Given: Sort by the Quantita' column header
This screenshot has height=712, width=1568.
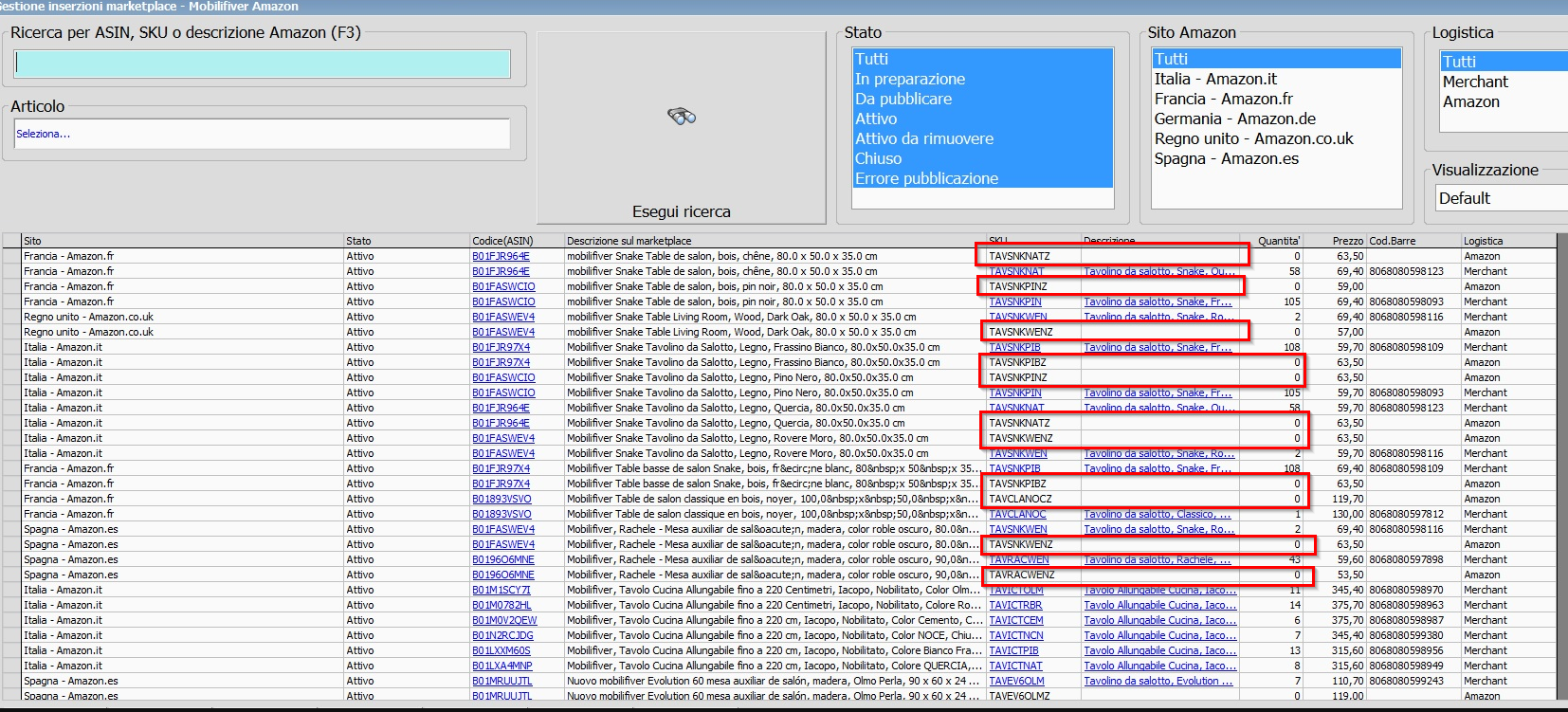Looking at the screenshot, I should (x=1271, y=241).
